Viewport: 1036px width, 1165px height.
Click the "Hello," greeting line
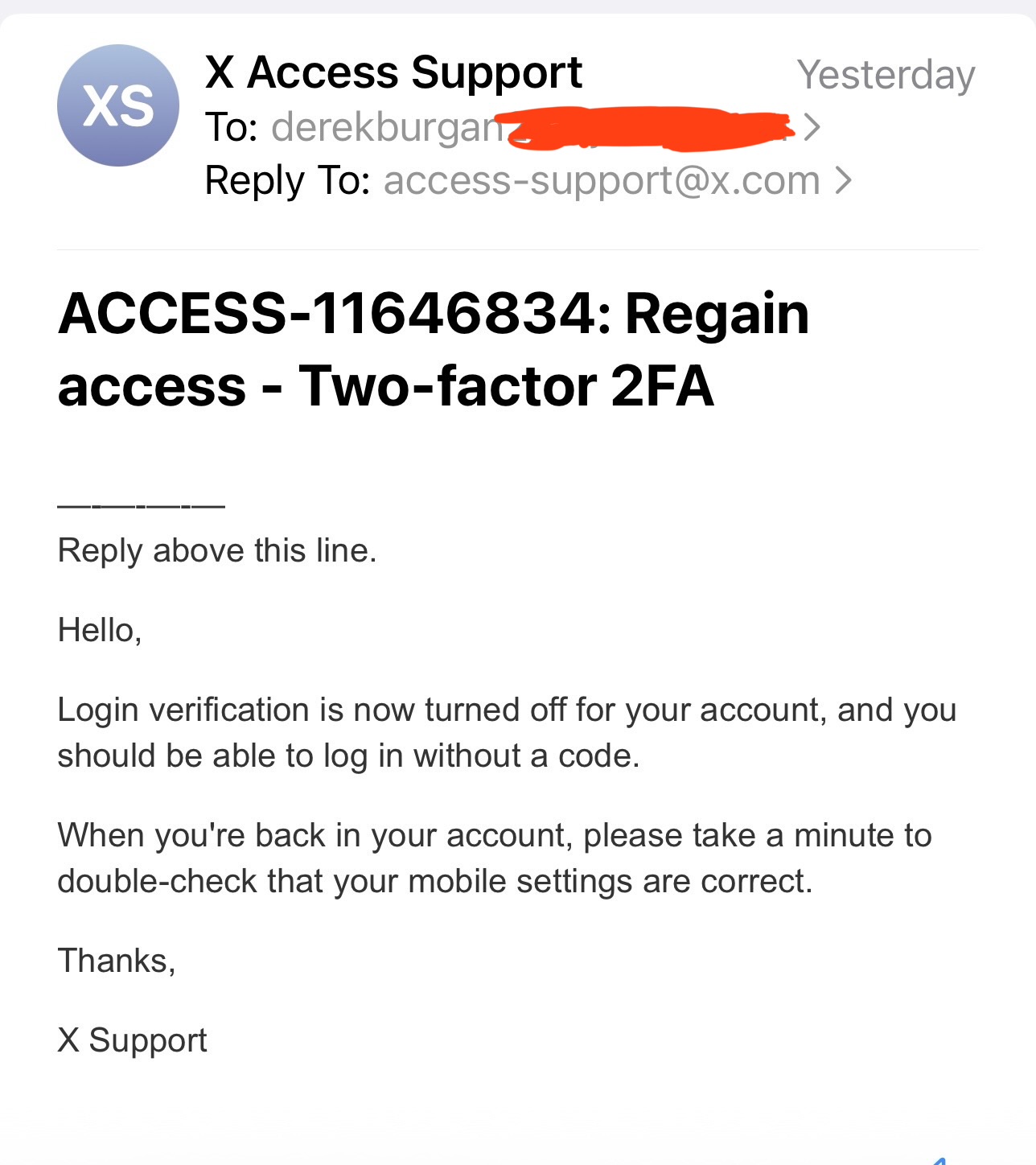coord(100,630)
